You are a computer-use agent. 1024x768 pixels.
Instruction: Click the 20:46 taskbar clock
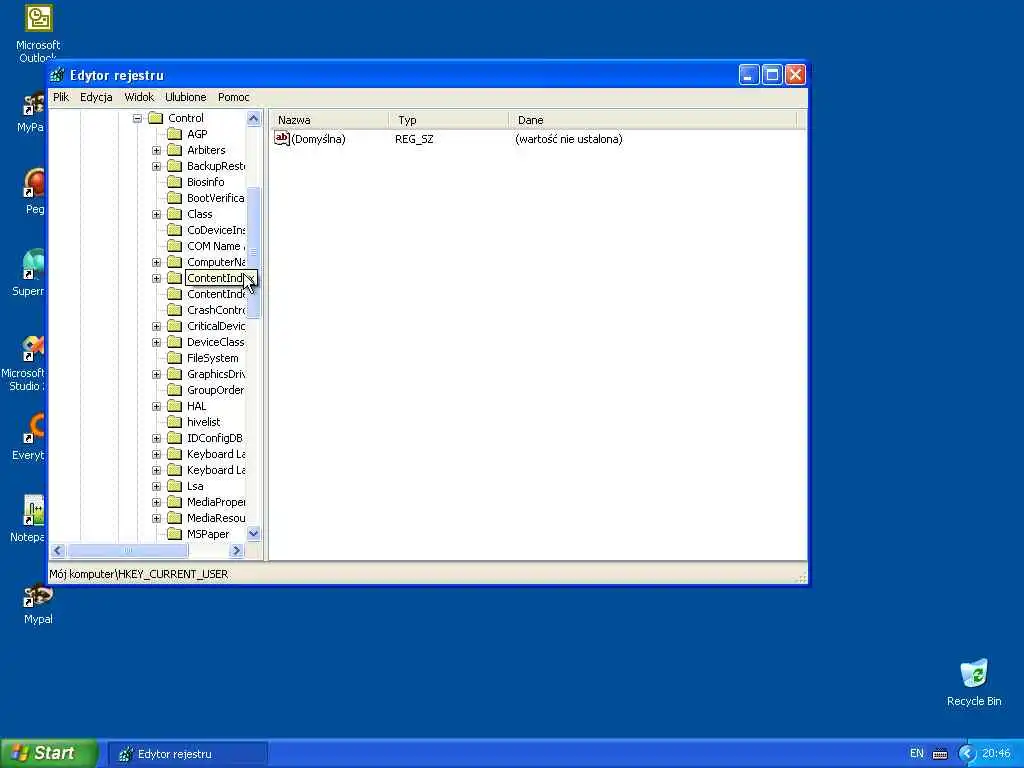(996, 754)
